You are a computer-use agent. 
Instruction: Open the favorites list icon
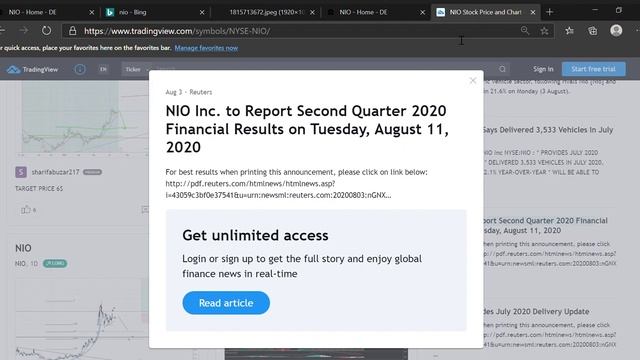pos(569,31)
